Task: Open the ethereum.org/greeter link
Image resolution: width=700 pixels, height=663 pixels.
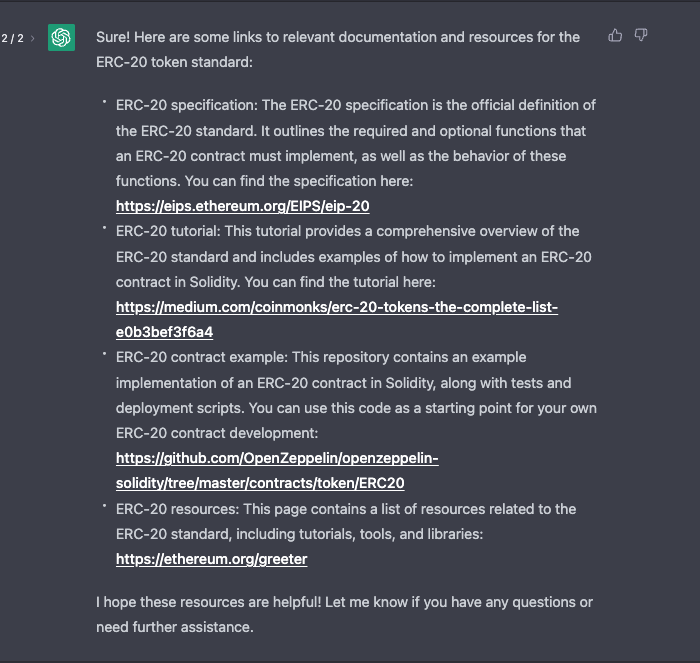Action: (211, 559)
